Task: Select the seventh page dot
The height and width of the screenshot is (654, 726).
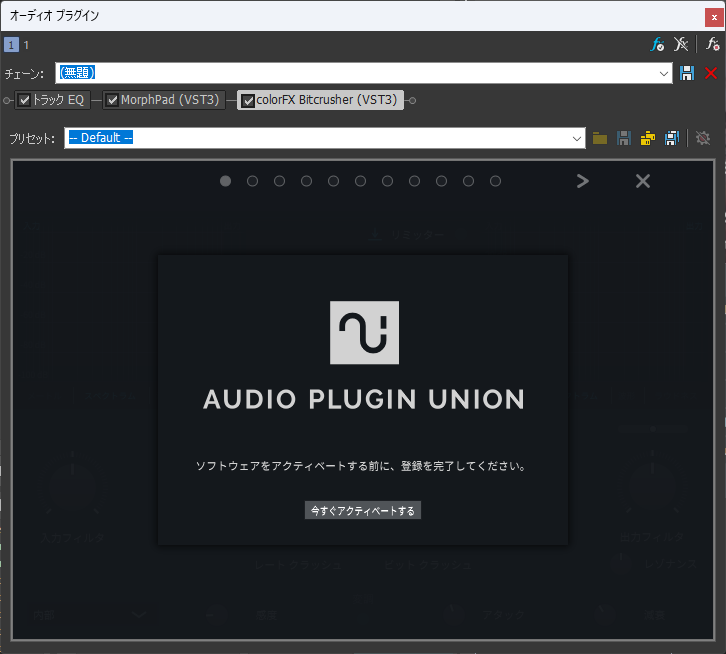Action: coord(388,181)
